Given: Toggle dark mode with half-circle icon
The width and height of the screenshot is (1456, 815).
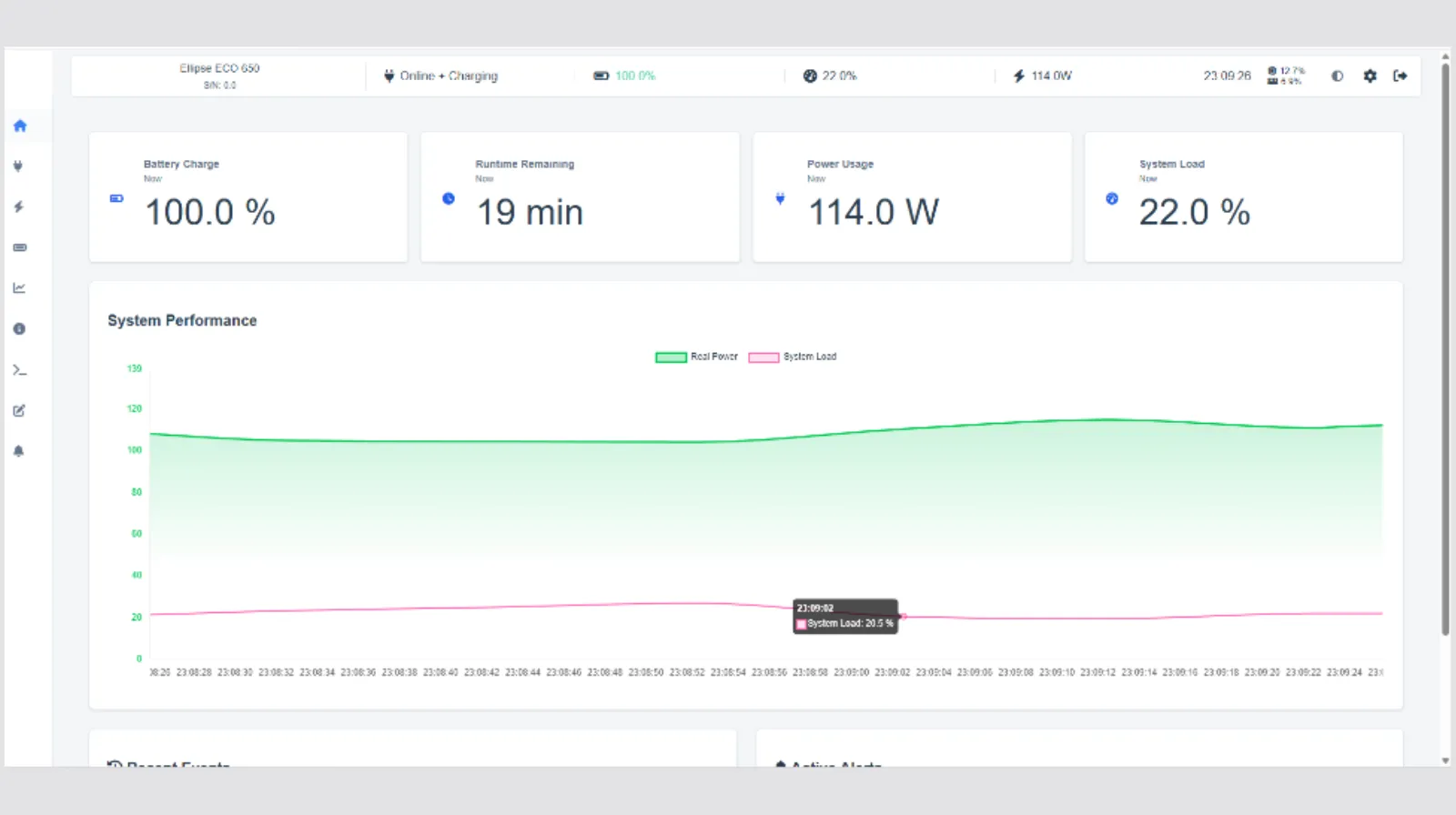Looking at the screenshot, I should [1337, 76].
